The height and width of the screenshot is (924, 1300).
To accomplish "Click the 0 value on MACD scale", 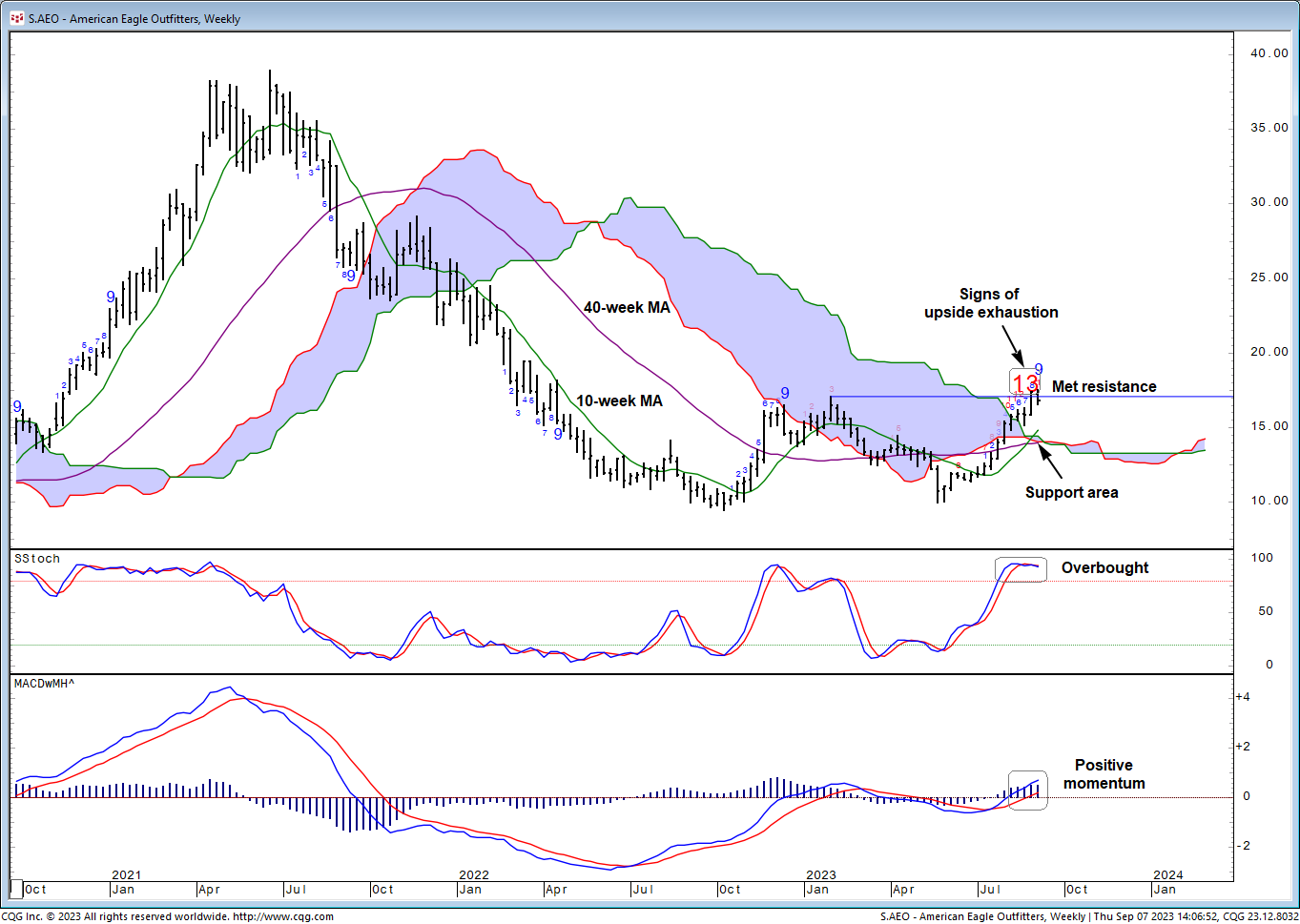I will tap(1246, 796).
